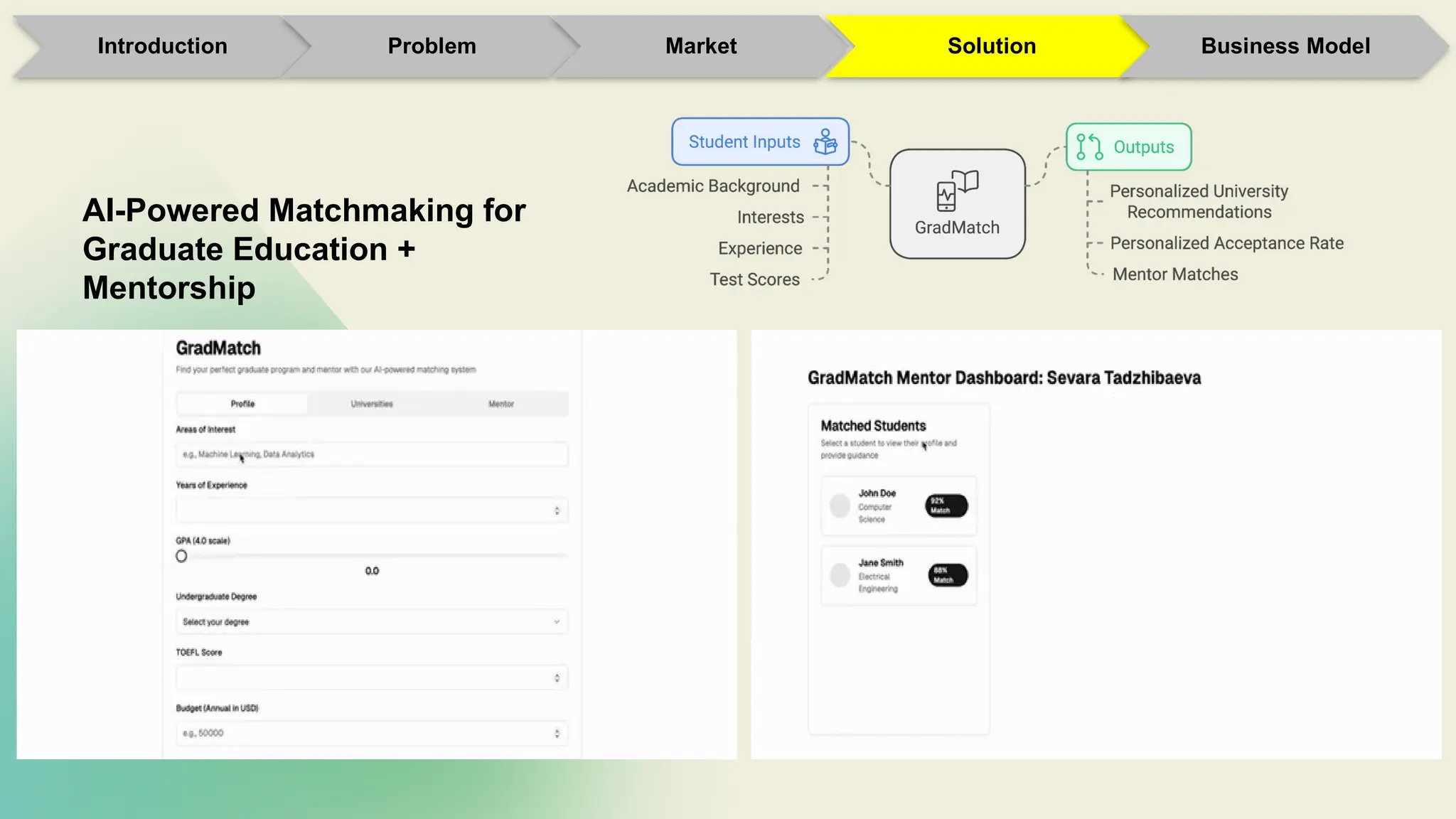Click the GradMatch phone and book icon
1456x819 pixels.
957,191
